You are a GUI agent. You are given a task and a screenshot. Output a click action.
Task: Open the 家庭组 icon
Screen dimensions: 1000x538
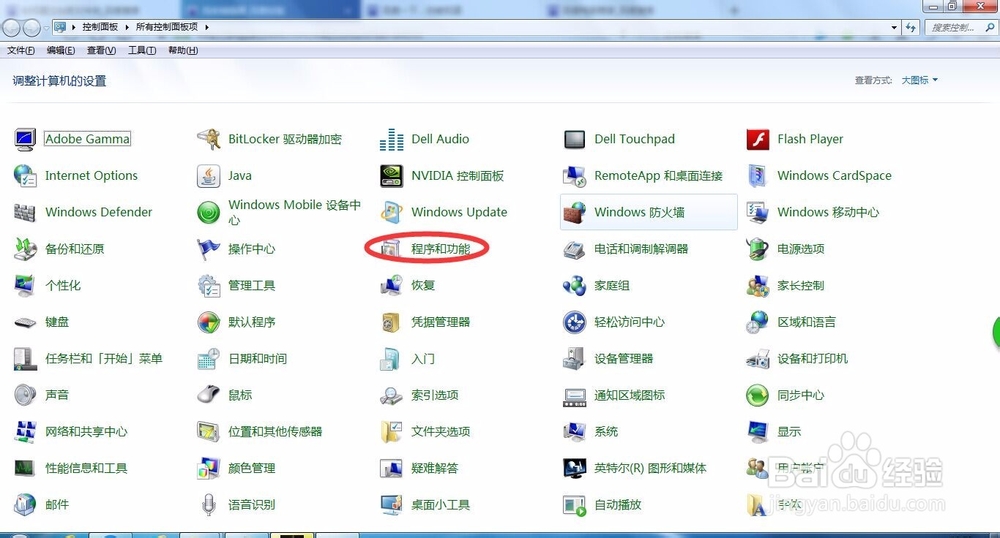[574, 286]
